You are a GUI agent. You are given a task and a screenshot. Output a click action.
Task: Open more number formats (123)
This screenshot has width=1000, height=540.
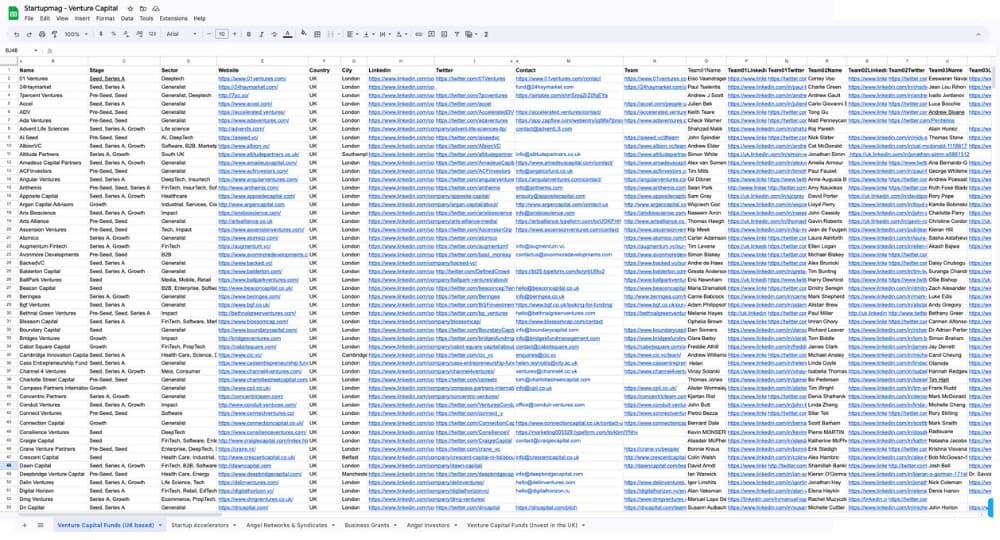click(x=152, y=34)
